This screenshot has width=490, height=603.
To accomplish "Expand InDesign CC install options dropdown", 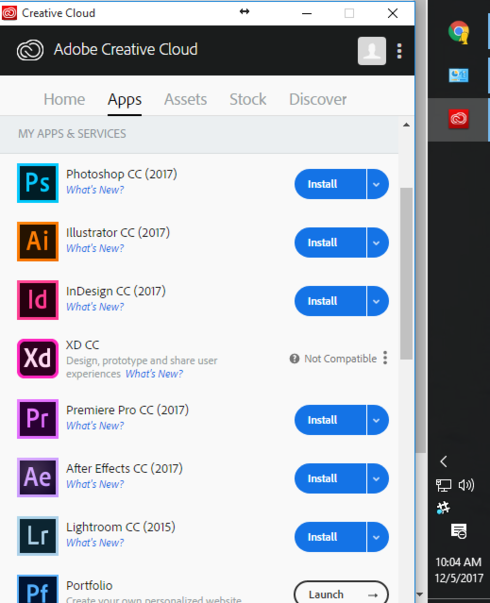I will [377, 301].
